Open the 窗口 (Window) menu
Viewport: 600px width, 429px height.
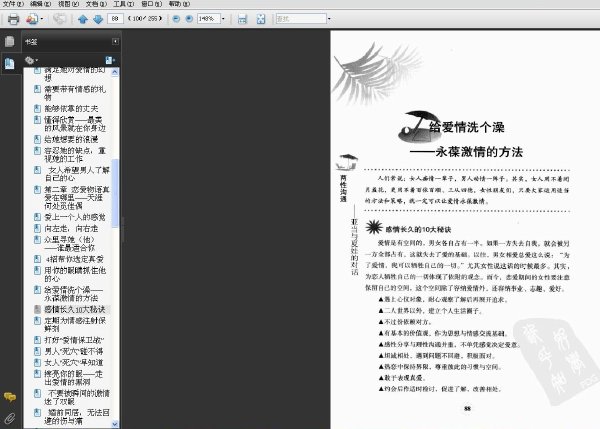pos(152,4)
